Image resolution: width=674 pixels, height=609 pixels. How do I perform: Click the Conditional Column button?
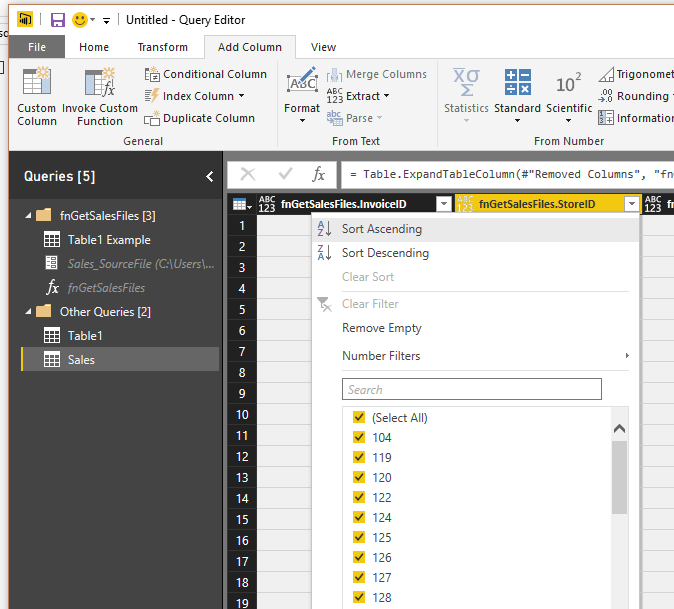click(x=206, y=74)
